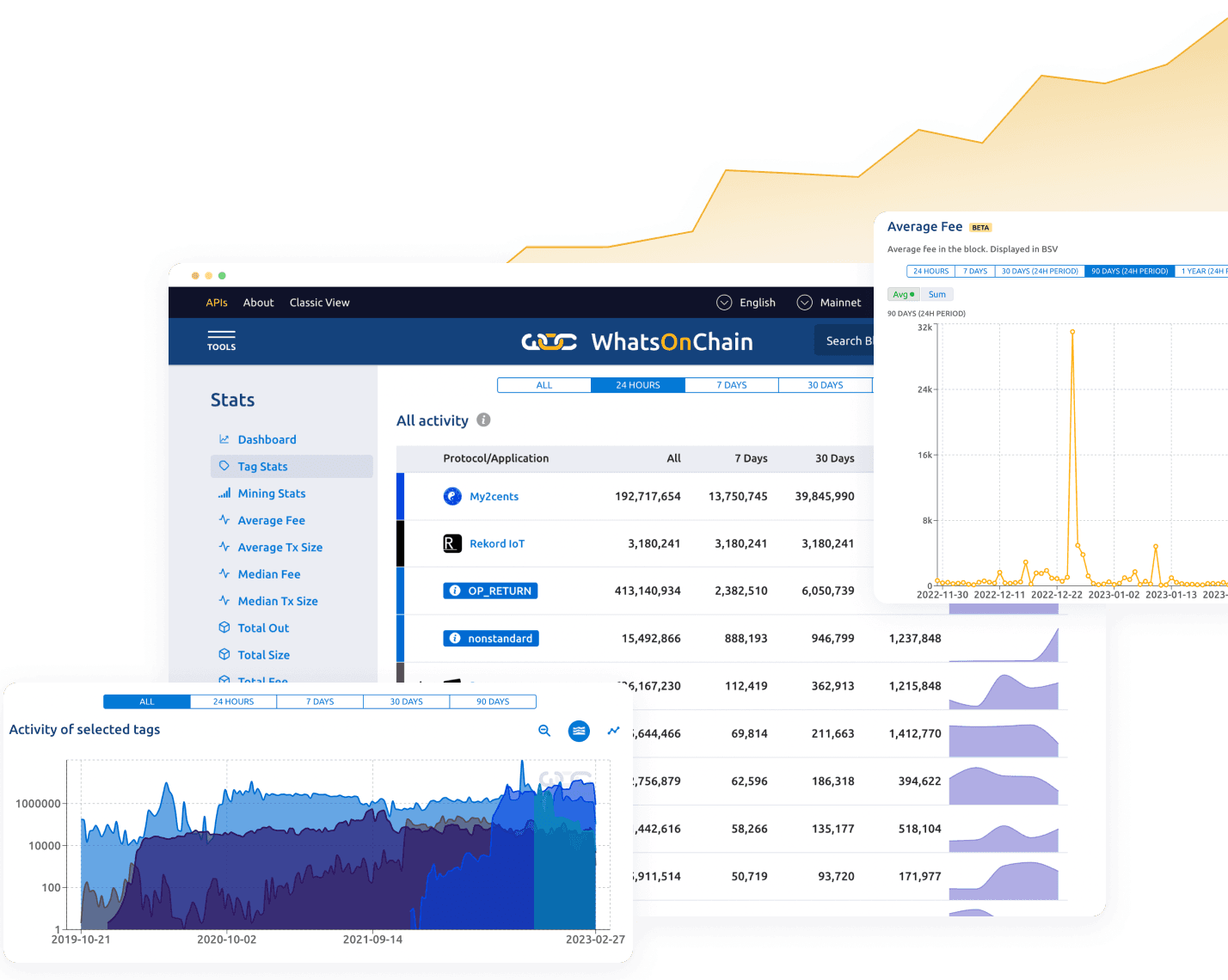This screenshot has height=980, width=1228.
Task: Select Avg toggle in Average Fee panel
Action: click(903, 294)
